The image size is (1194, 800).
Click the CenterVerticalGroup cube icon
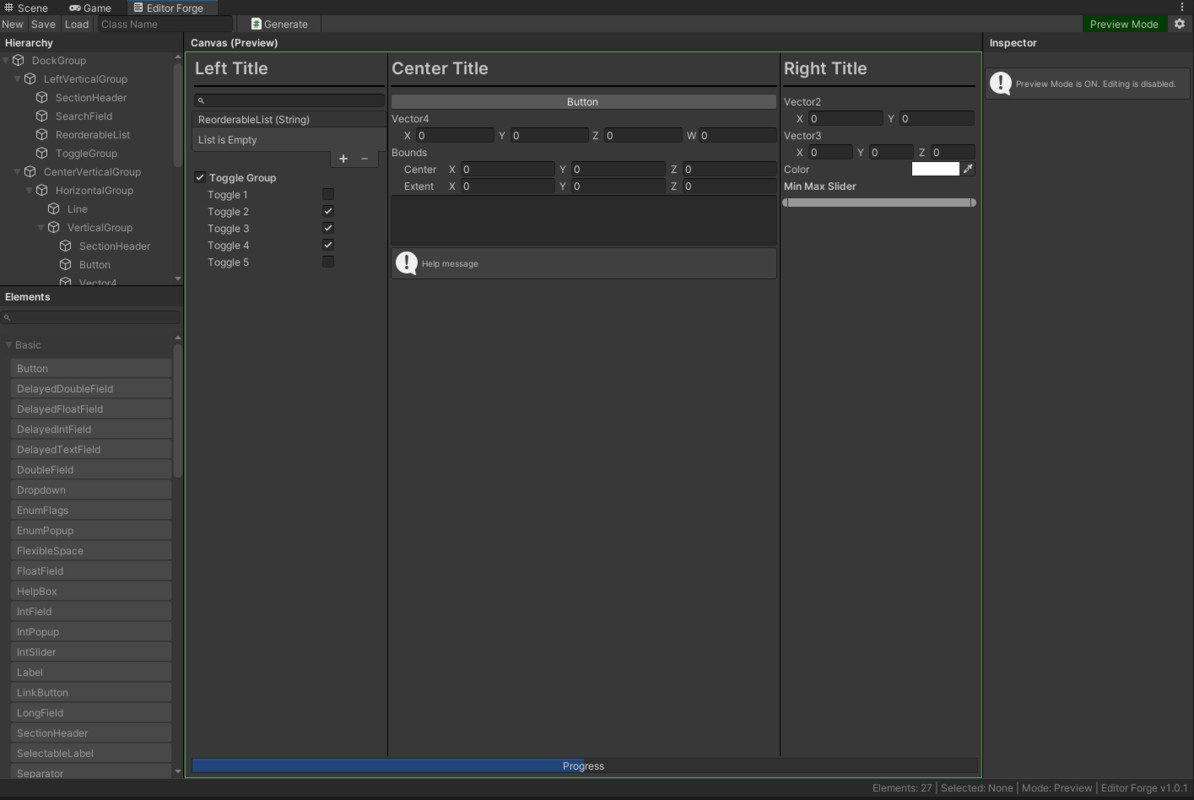click(x=30, y=171)
